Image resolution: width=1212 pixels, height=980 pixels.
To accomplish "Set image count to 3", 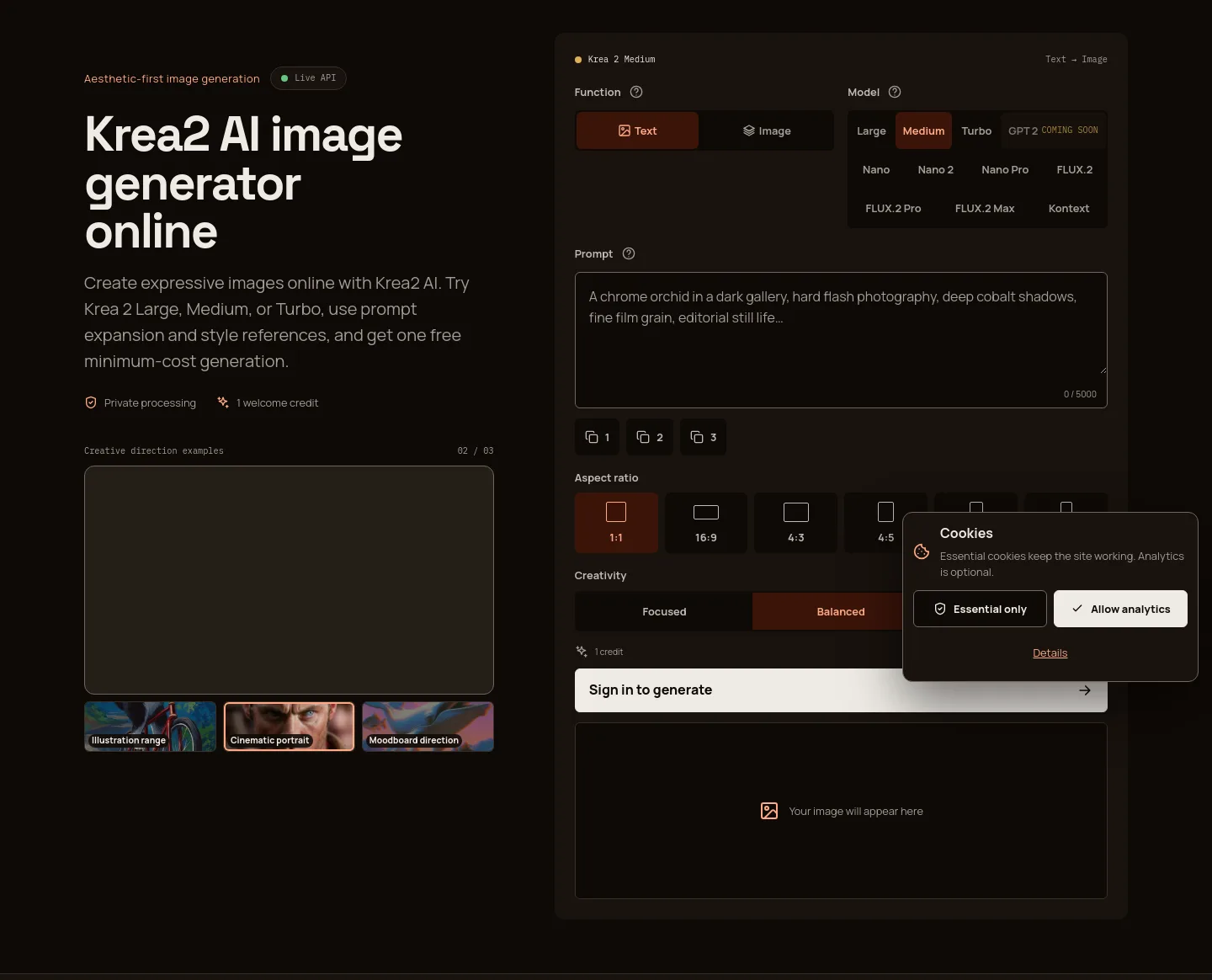I will coord(703,437).
